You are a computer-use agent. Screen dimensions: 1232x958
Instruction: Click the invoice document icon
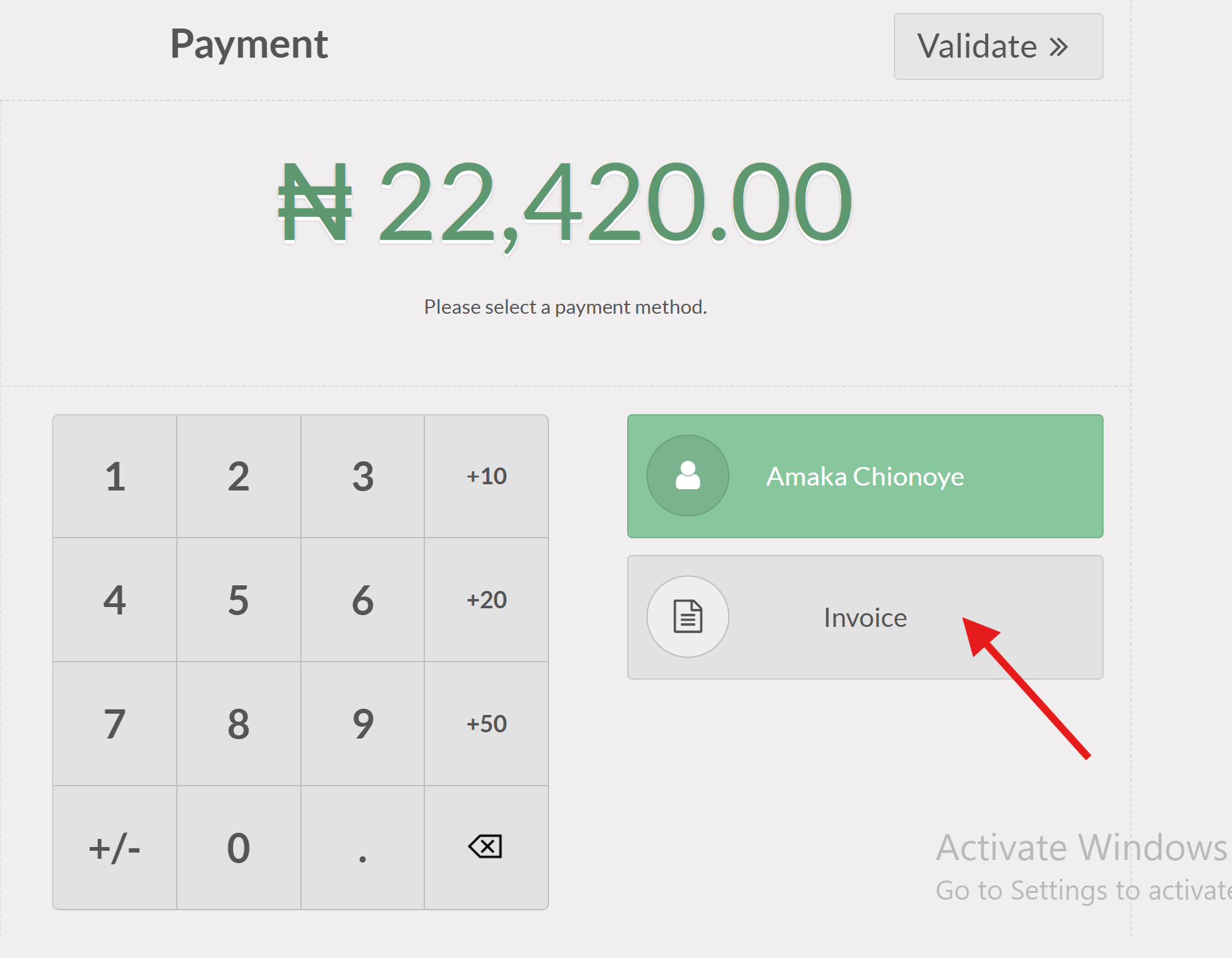click(x=687, y=616)
